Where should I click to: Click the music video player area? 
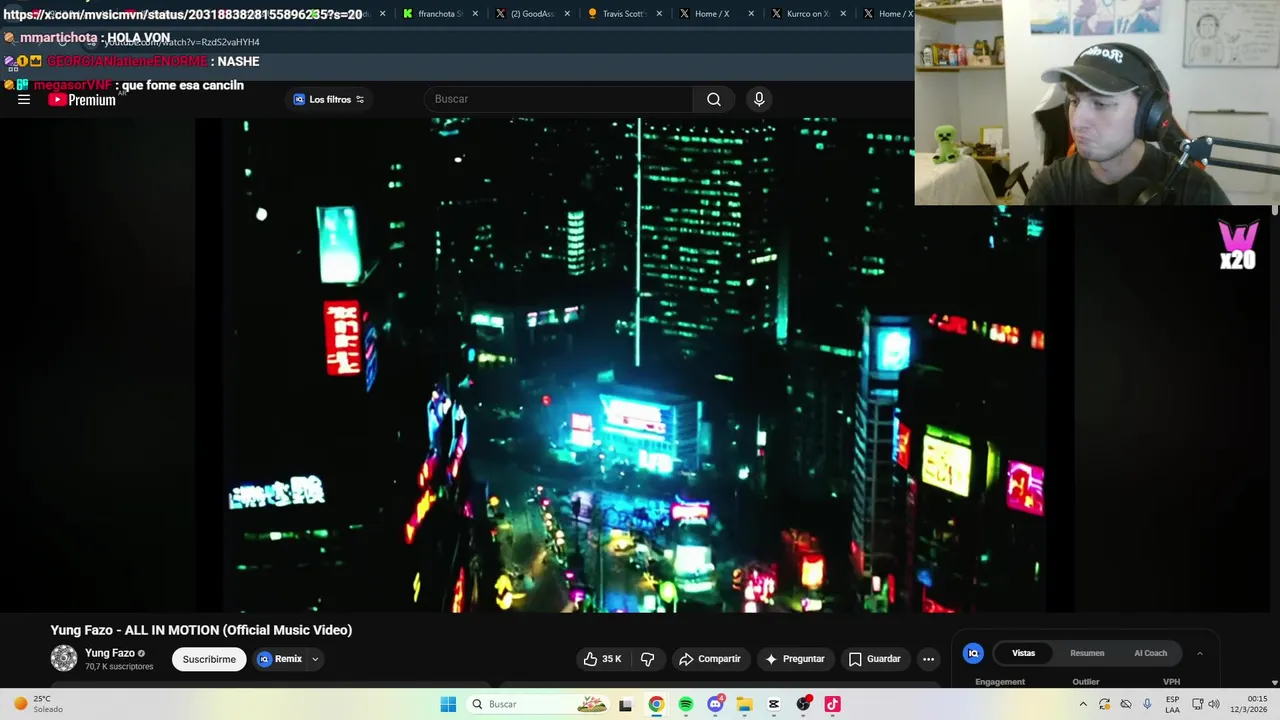(635, 365)
